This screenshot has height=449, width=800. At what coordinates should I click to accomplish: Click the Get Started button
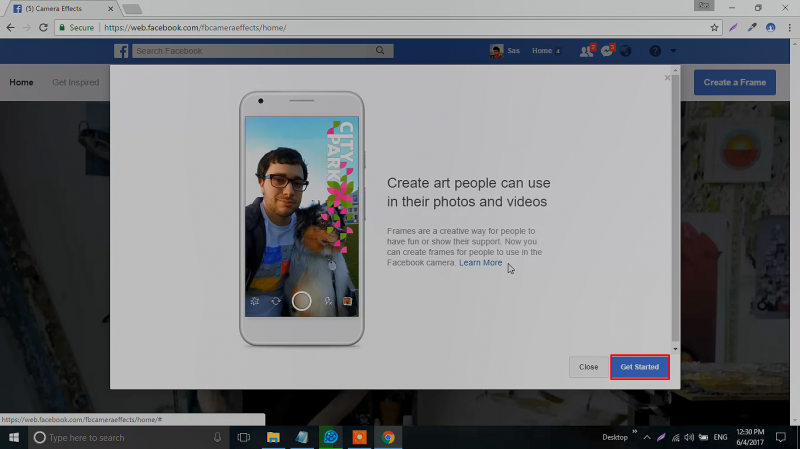pyautogui.click(x=639, y=367)
